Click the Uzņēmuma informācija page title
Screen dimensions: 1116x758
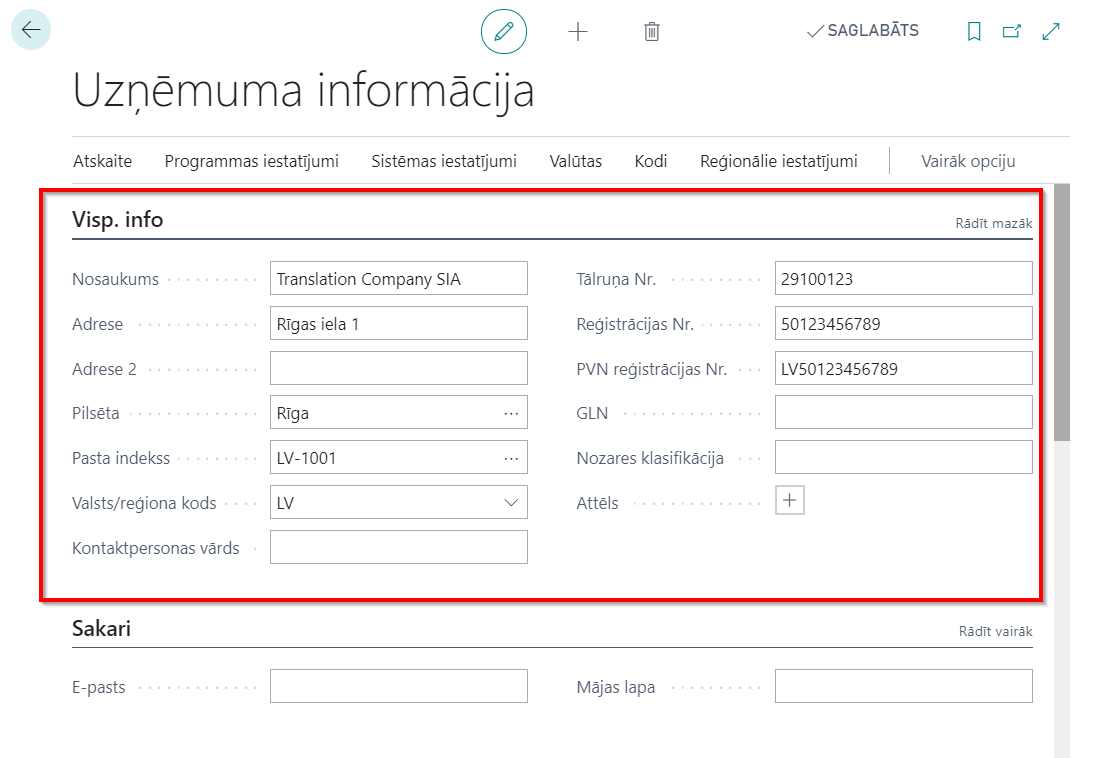point(303,91)
